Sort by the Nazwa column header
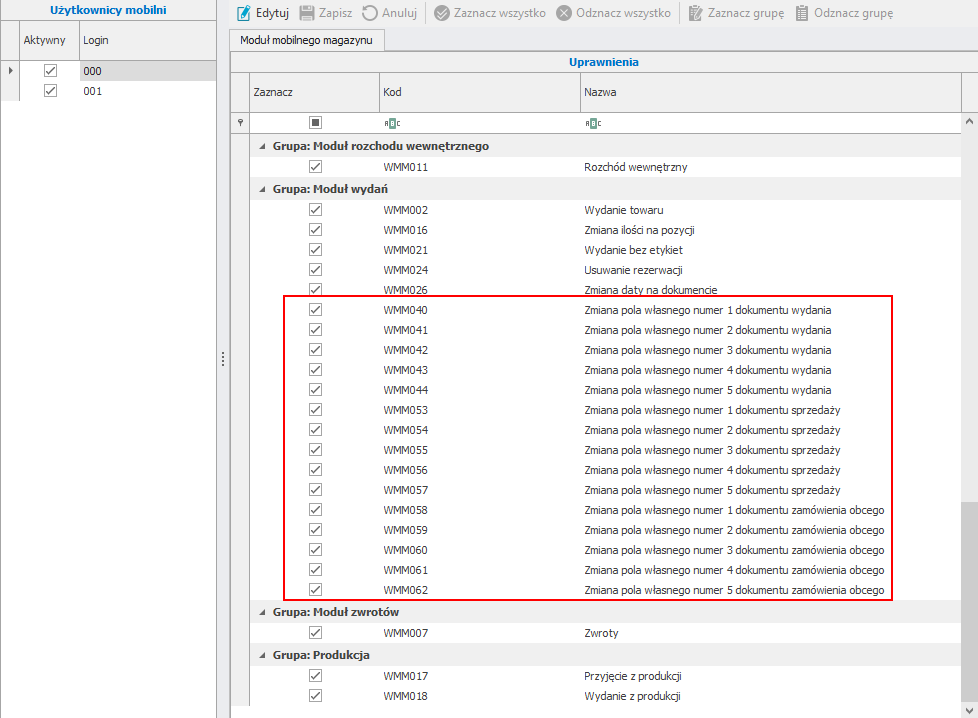This screenshot has width=978, height=718. click(770, 92)
